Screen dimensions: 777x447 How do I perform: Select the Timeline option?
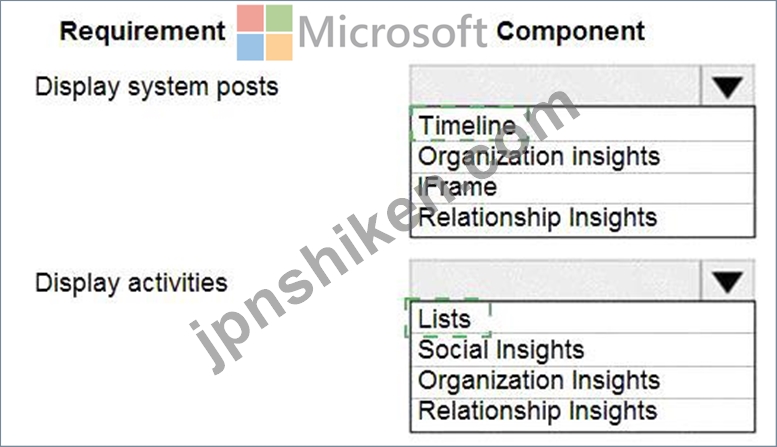click(x=583, y=125)
